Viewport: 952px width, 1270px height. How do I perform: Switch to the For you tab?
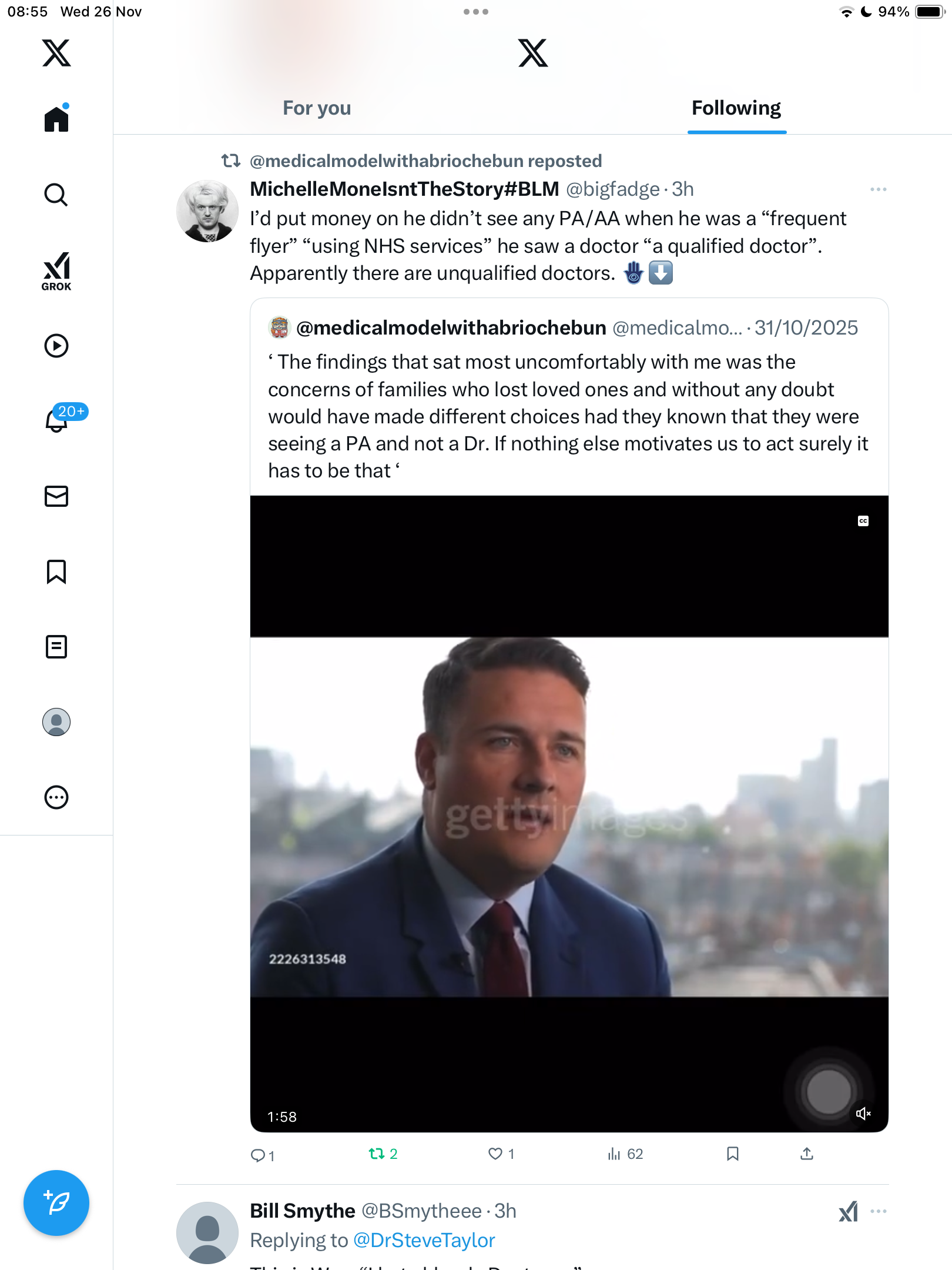pos(317,108)
